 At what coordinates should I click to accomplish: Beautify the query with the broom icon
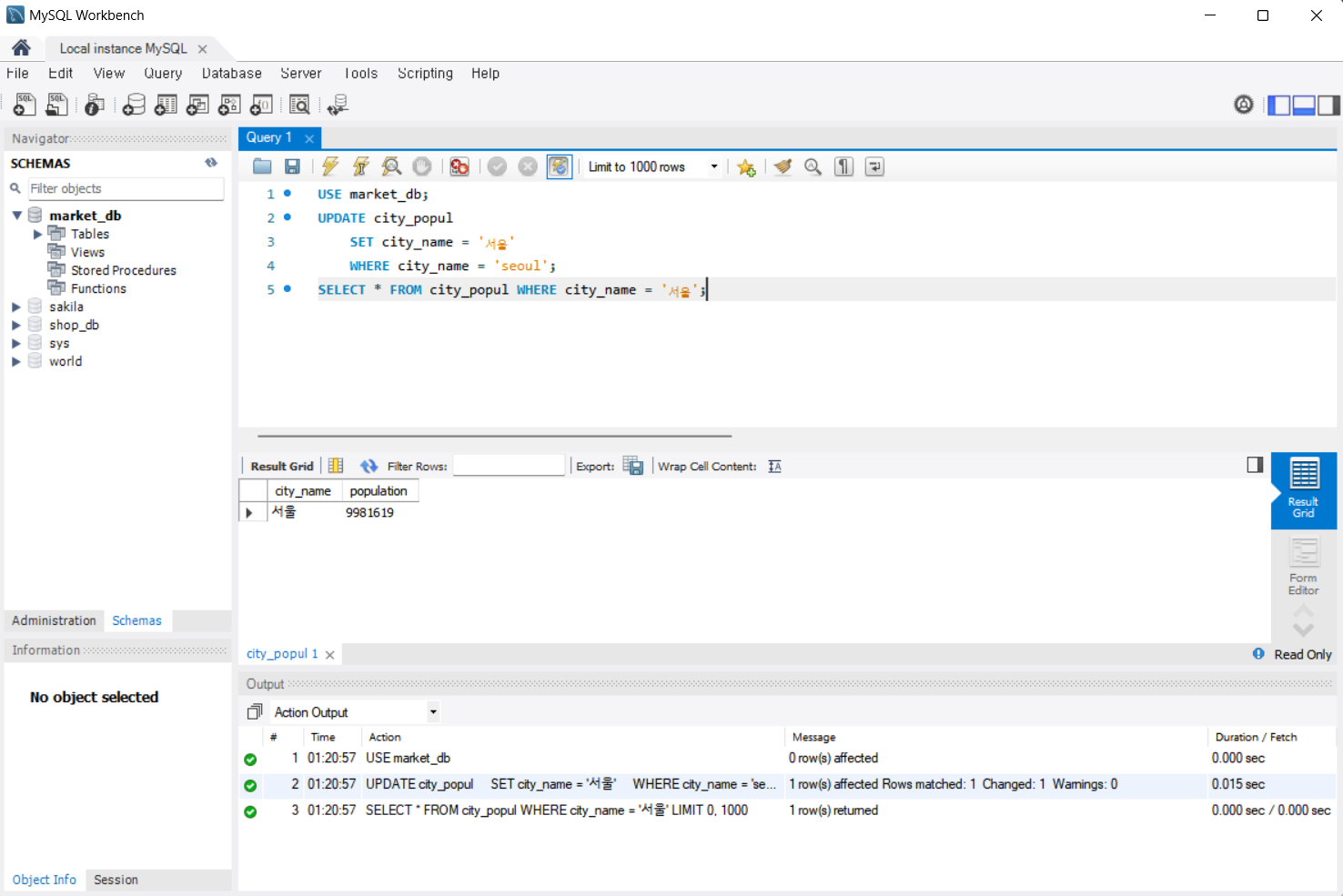(783, 166)
